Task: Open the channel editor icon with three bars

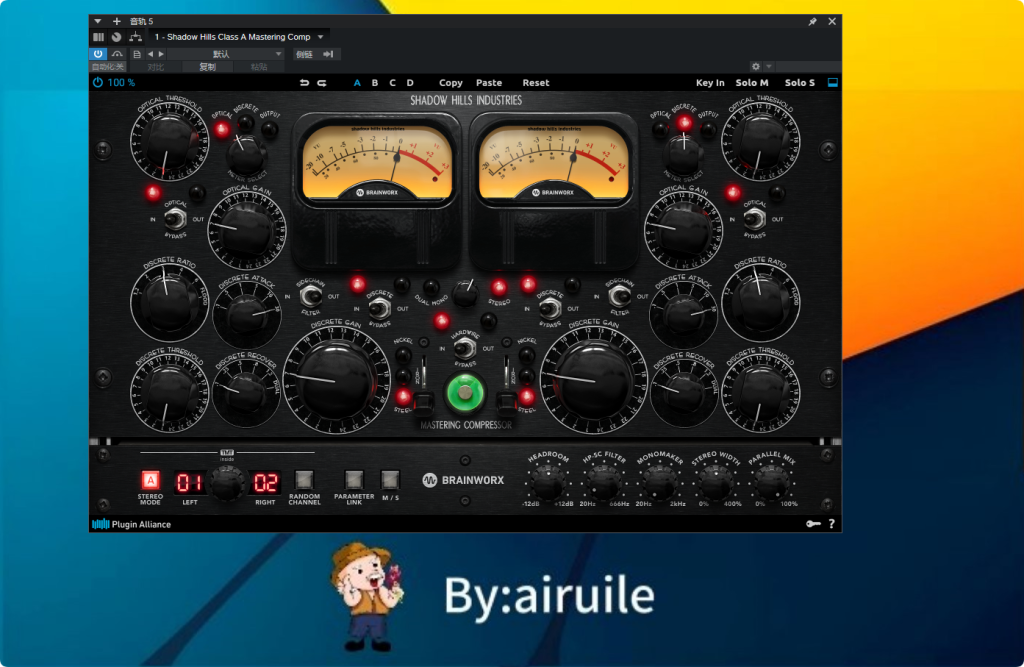Action: (x=99, y=37)
